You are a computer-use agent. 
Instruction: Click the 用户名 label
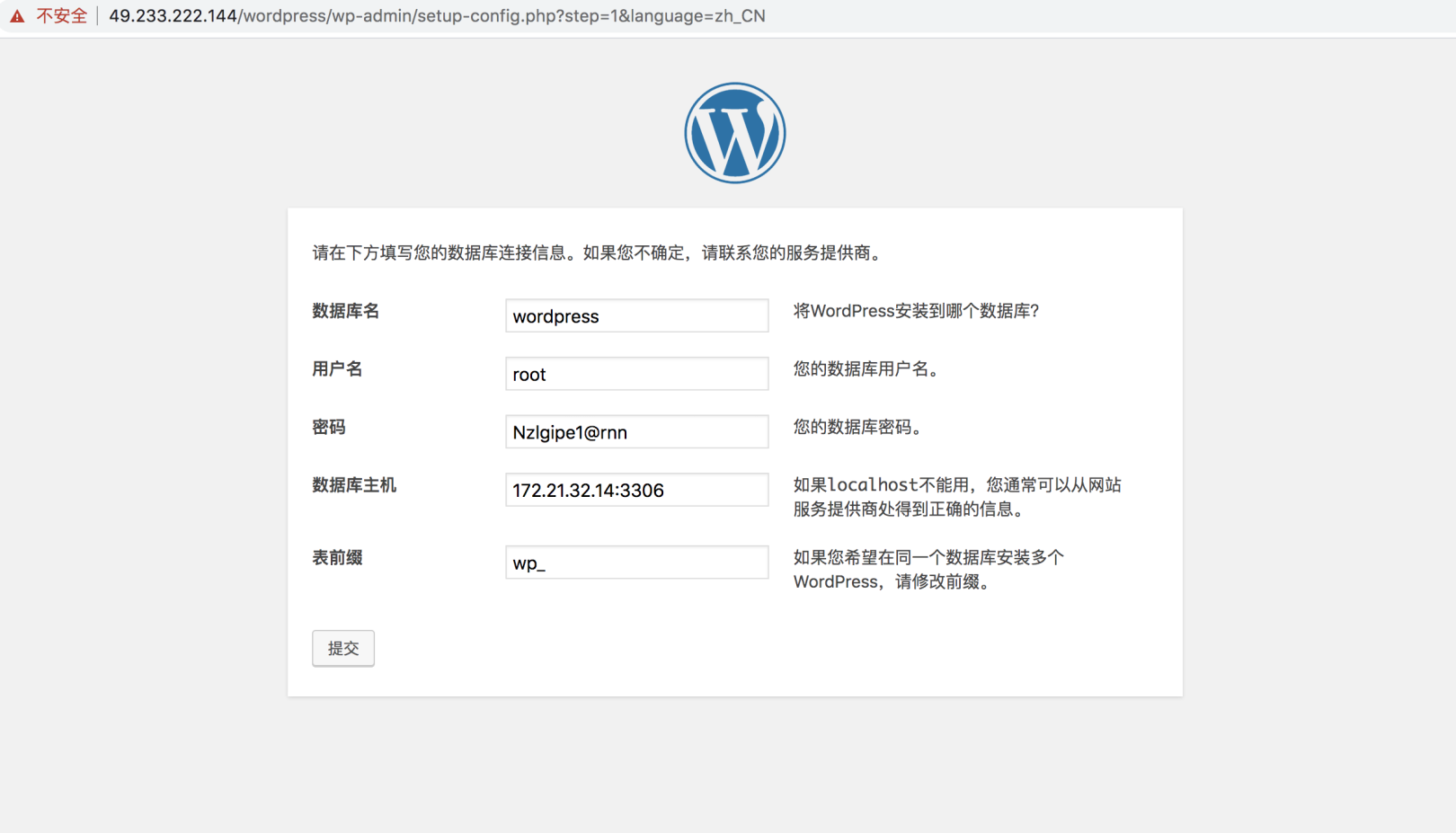point(337,369)
